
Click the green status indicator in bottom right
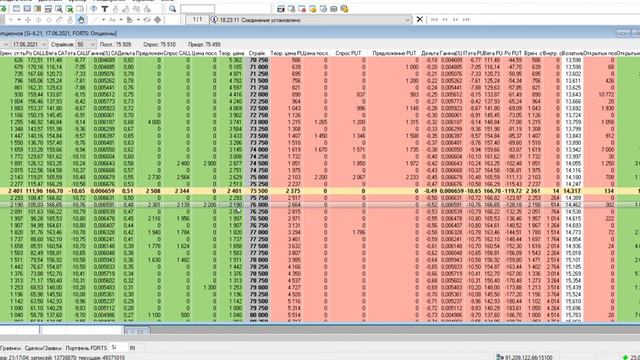[625, 357]
